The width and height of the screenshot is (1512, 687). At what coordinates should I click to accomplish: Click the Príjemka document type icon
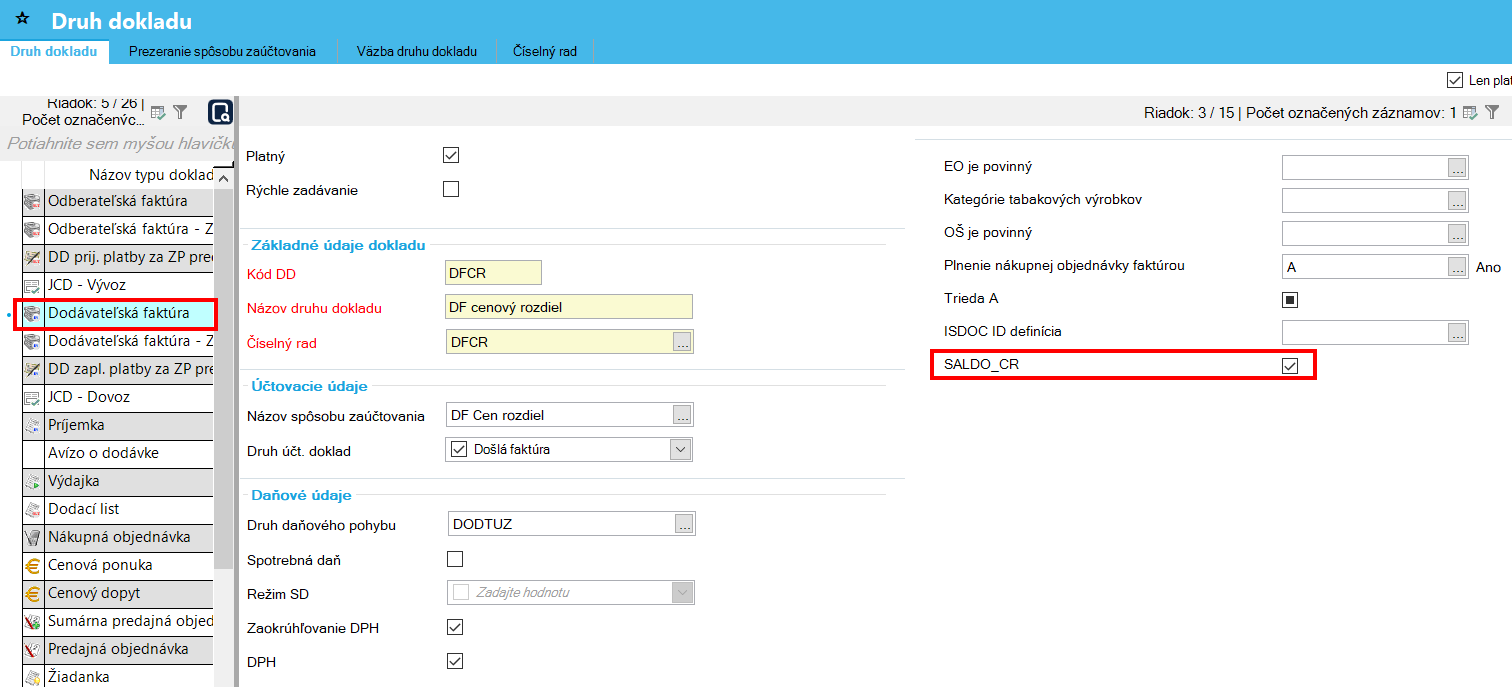coord(32,425)
